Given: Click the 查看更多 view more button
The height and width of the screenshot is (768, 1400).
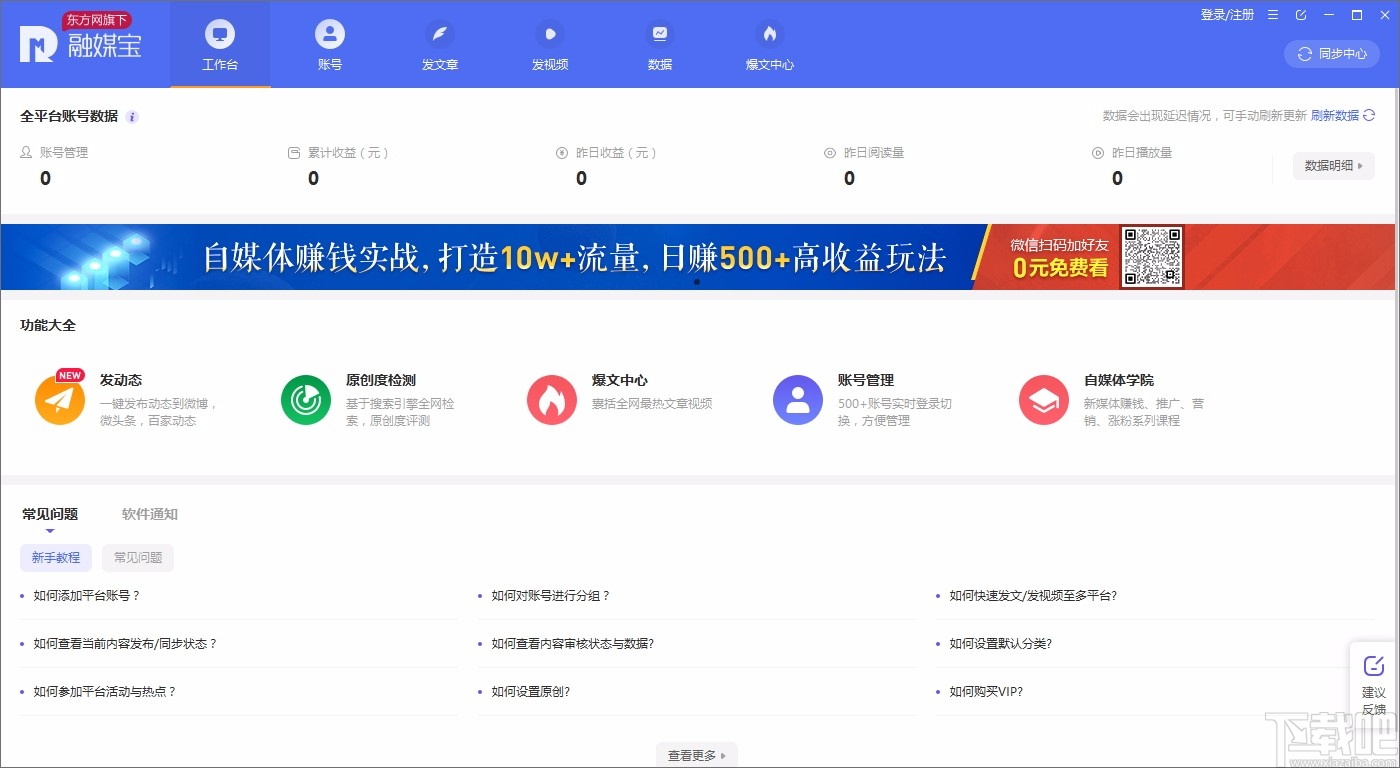Looking at the screenshot, I should tap(696, 754).
